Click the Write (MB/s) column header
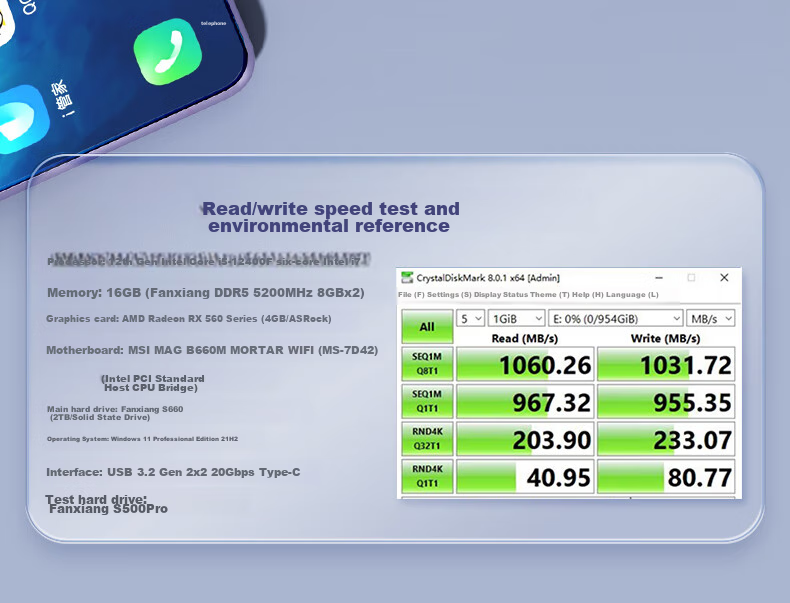Viewport: 790px width, 603px height. coord(665,339)
